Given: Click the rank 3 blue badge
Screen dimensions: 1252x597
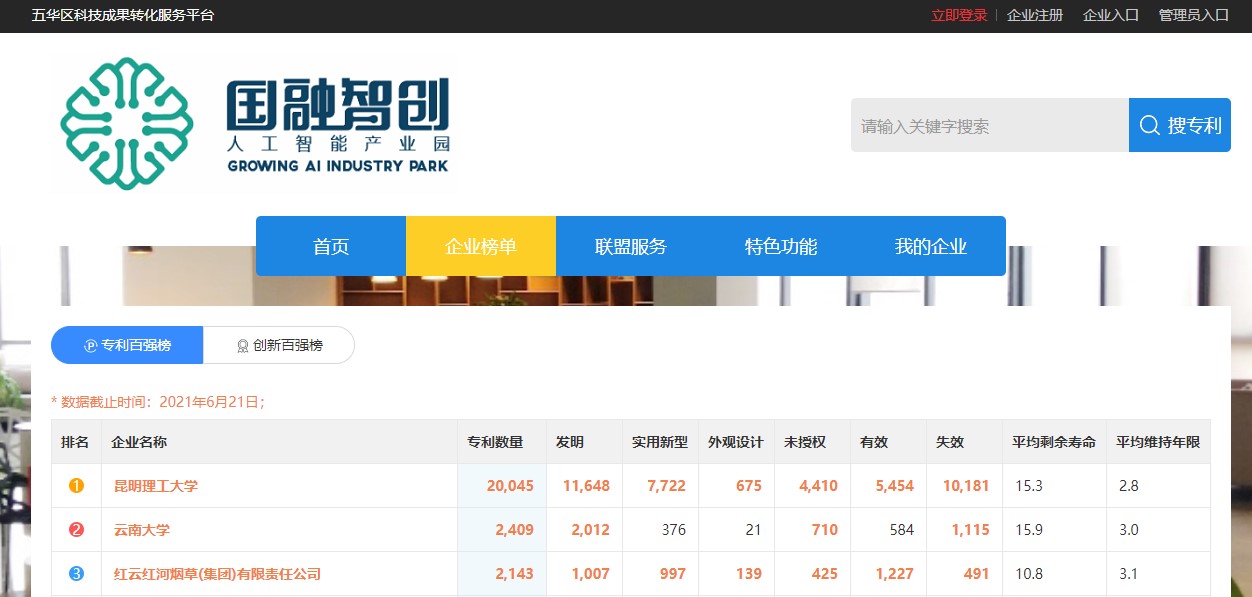Looking at the screenshot, I should click(x=76, y=574).
